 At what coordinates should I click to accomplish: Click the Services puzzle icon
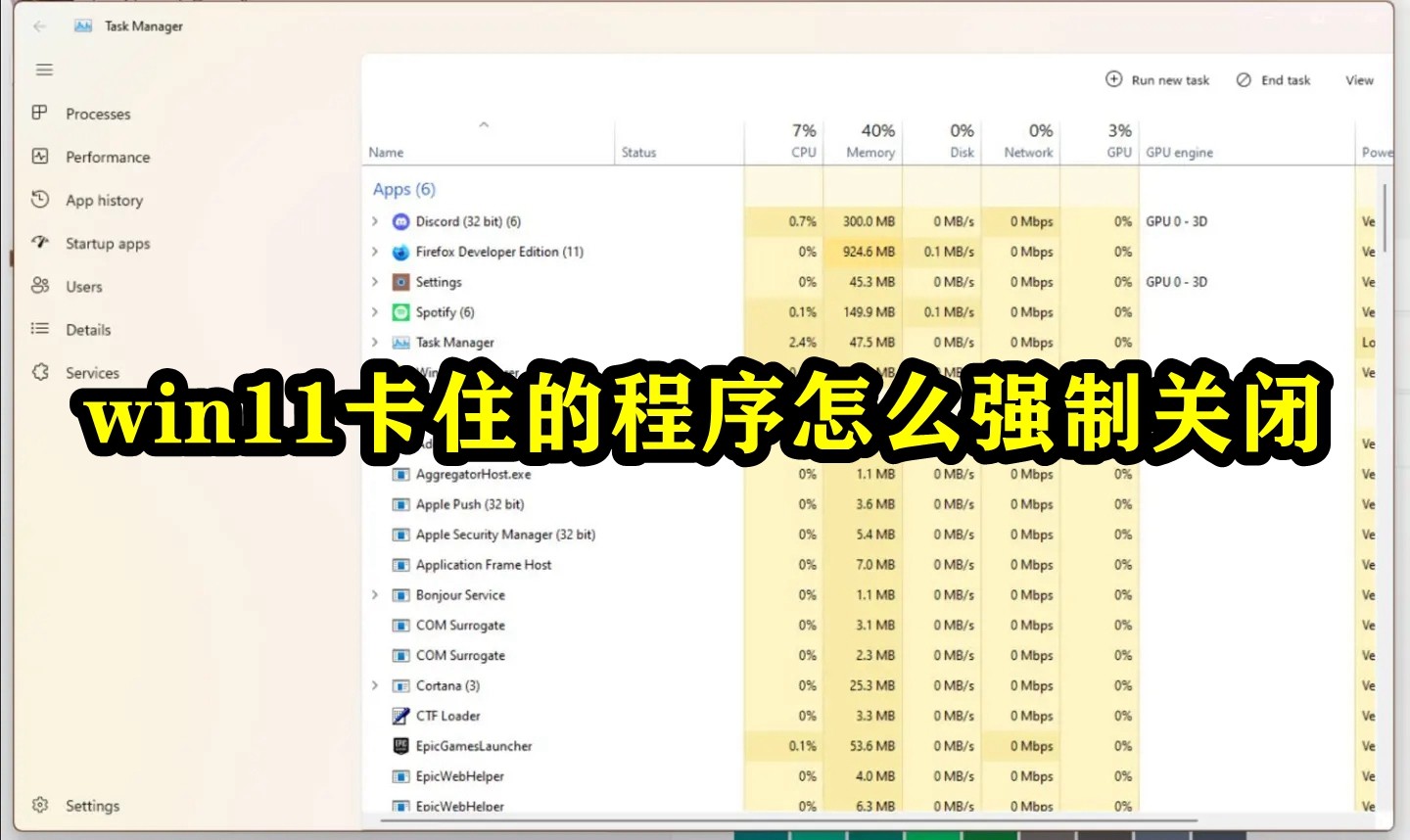click(40, 372)
